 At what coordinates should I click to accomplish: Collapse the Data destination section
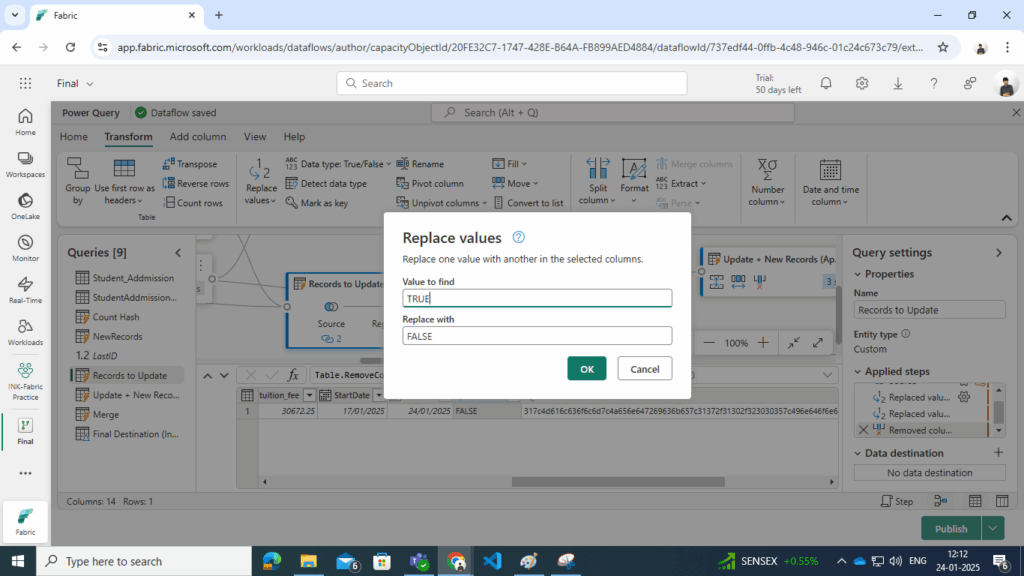point(857,453)
